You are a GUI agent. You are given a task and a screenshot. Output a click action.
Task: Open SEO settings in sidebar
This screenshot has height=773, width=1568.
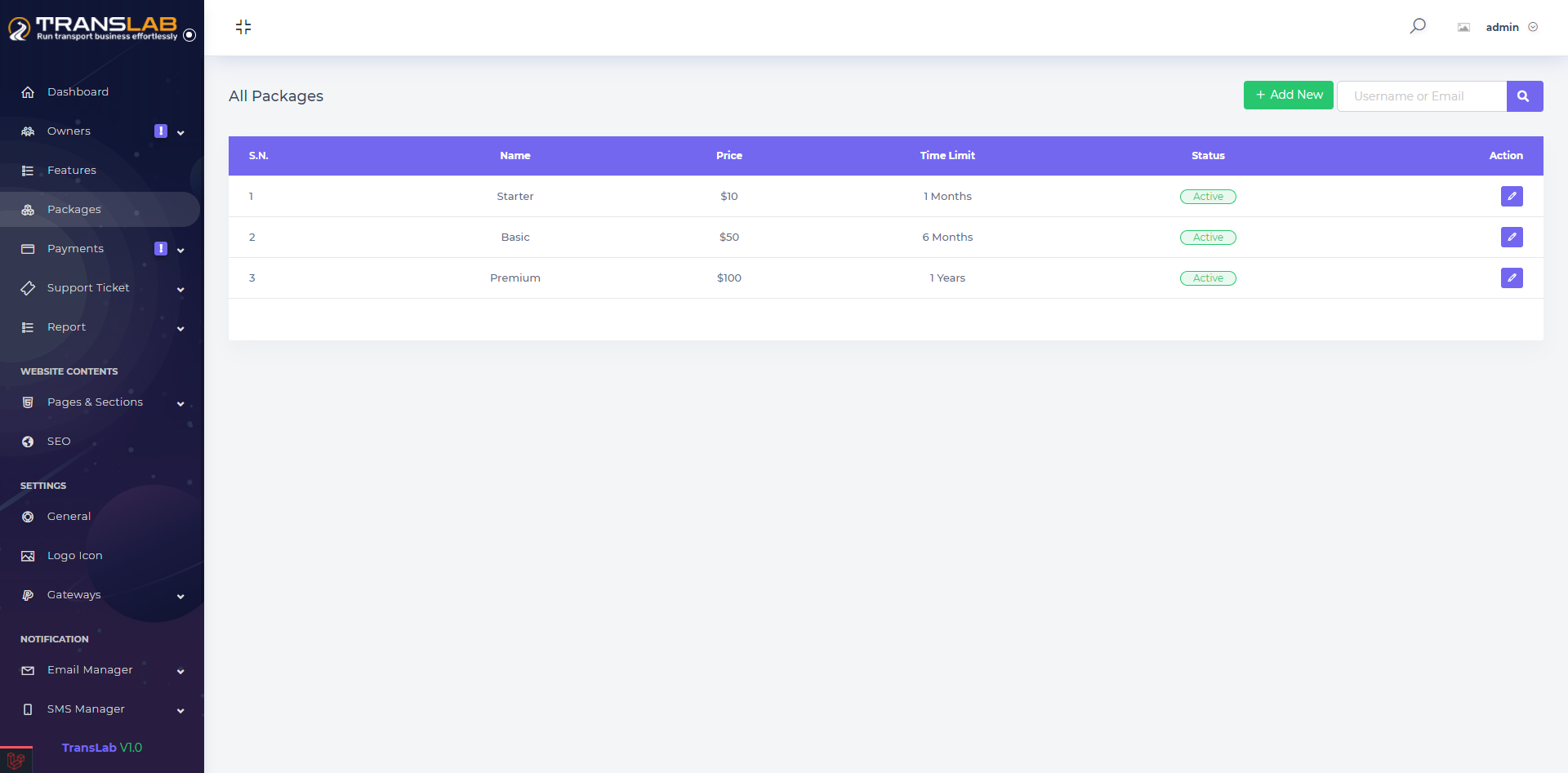59,442
